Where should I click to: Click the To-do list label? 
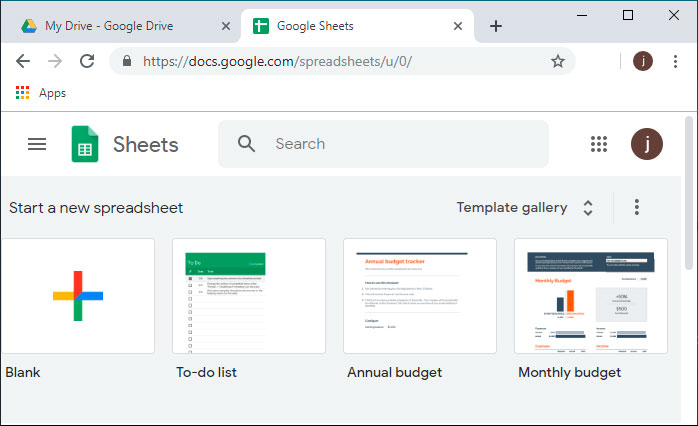(206, 372)
